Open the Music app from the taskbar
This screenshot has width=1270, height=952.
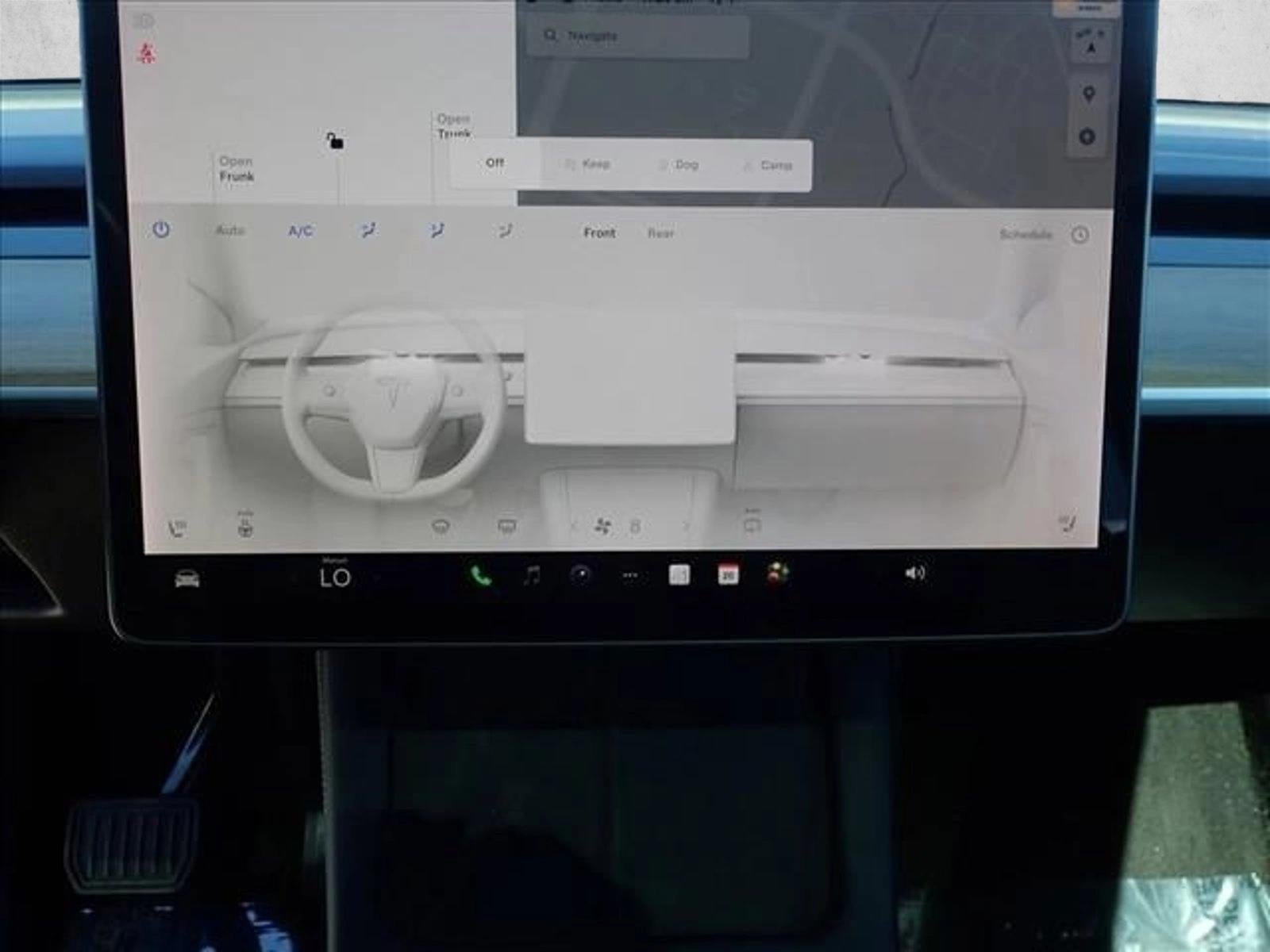click(530, 574)
